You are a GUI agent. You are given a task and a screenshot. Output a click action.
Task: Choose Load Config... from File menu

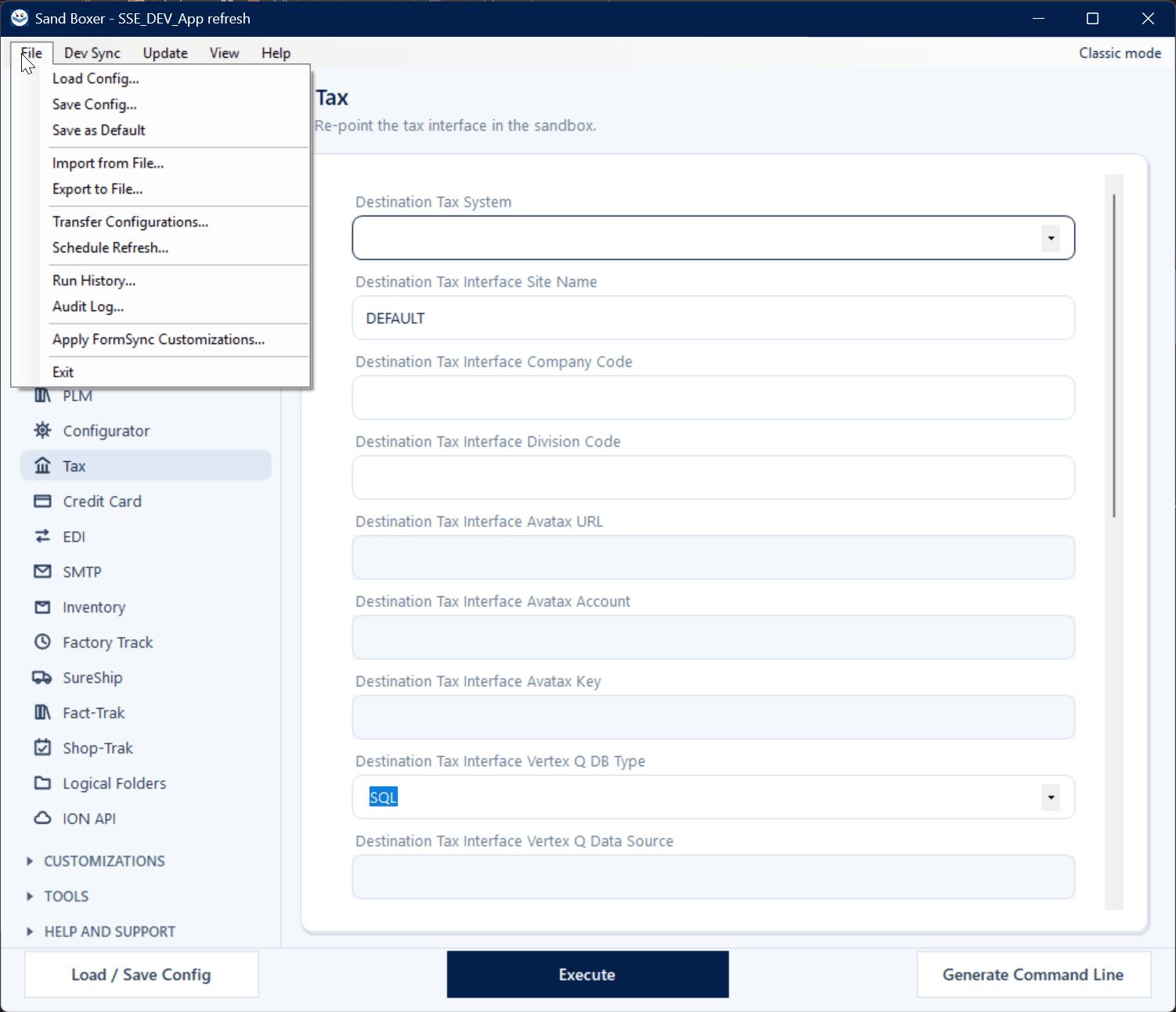pos(161,78)
